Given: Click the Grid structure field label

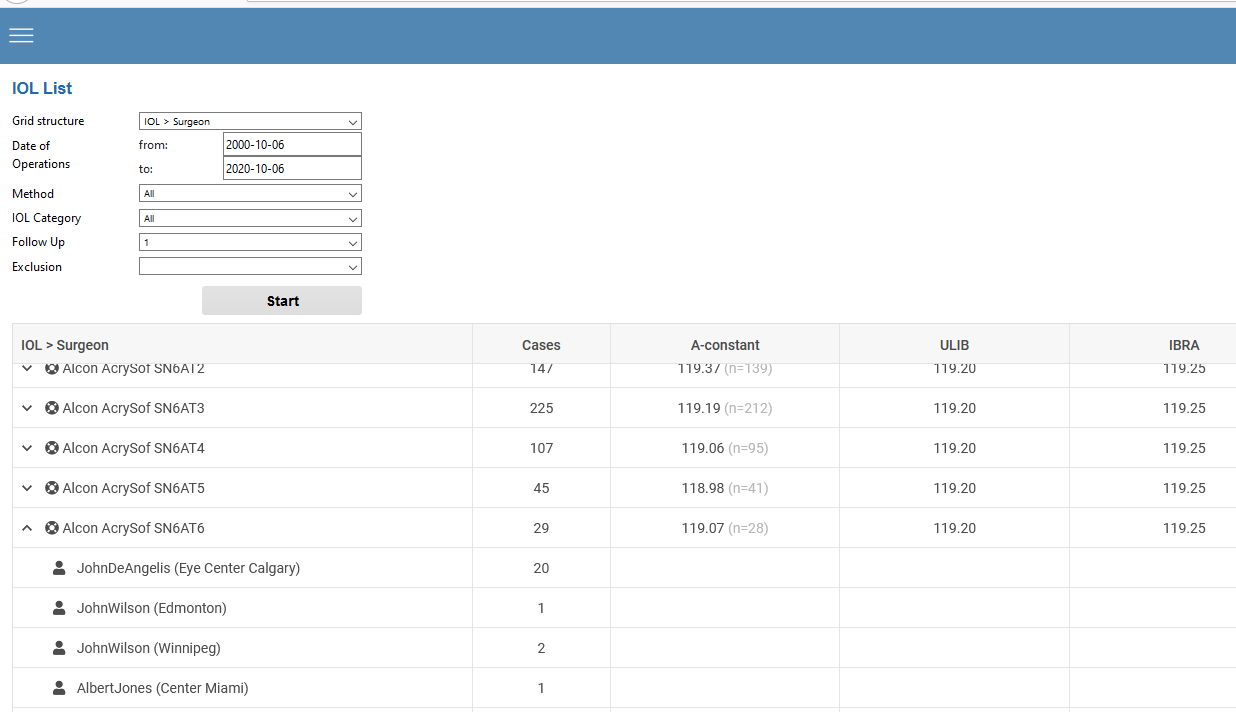Looking at the screenshot, I should click(x=48, y=121).
